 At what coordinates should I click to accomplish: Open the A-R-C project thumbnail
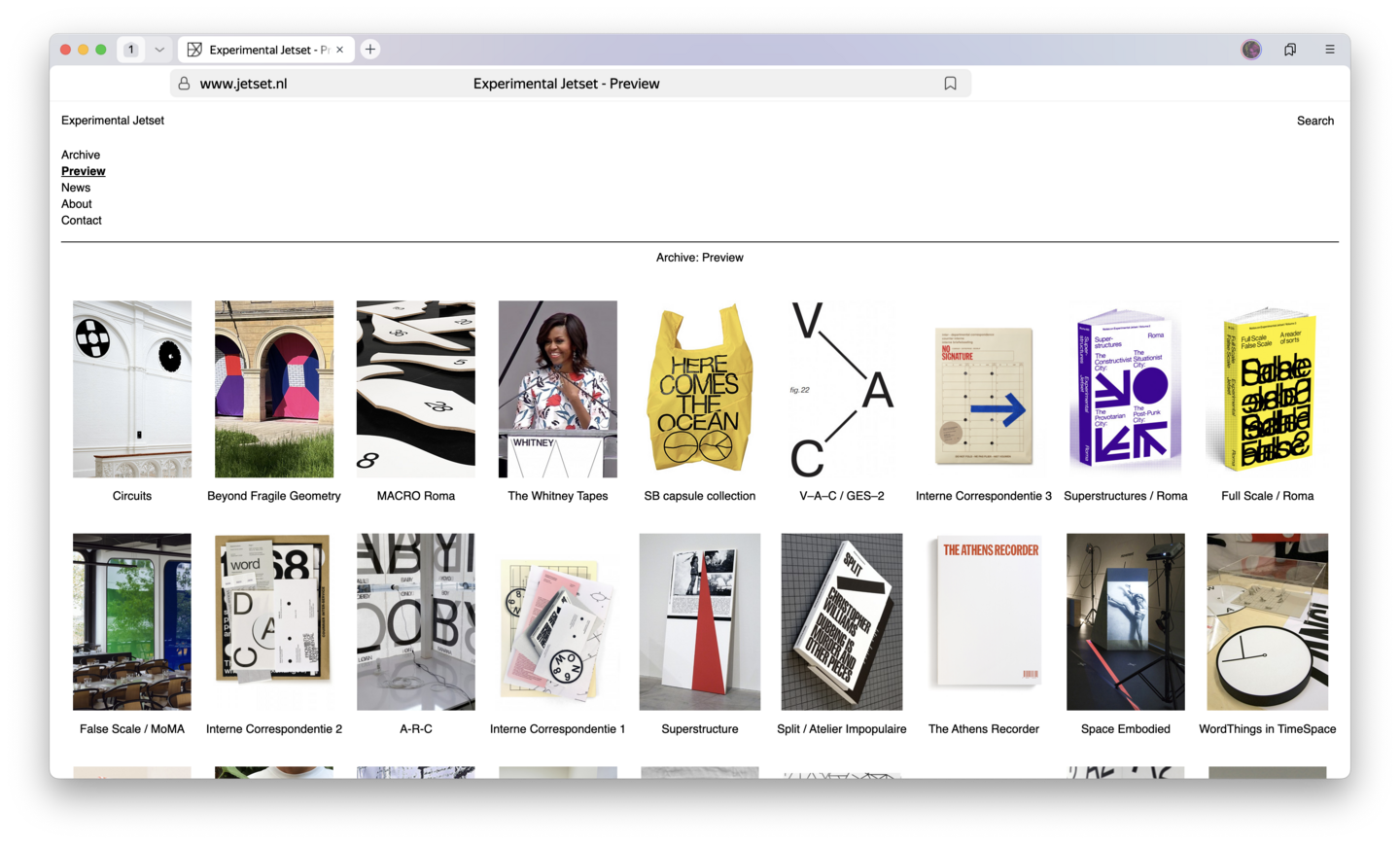(416, 621)
